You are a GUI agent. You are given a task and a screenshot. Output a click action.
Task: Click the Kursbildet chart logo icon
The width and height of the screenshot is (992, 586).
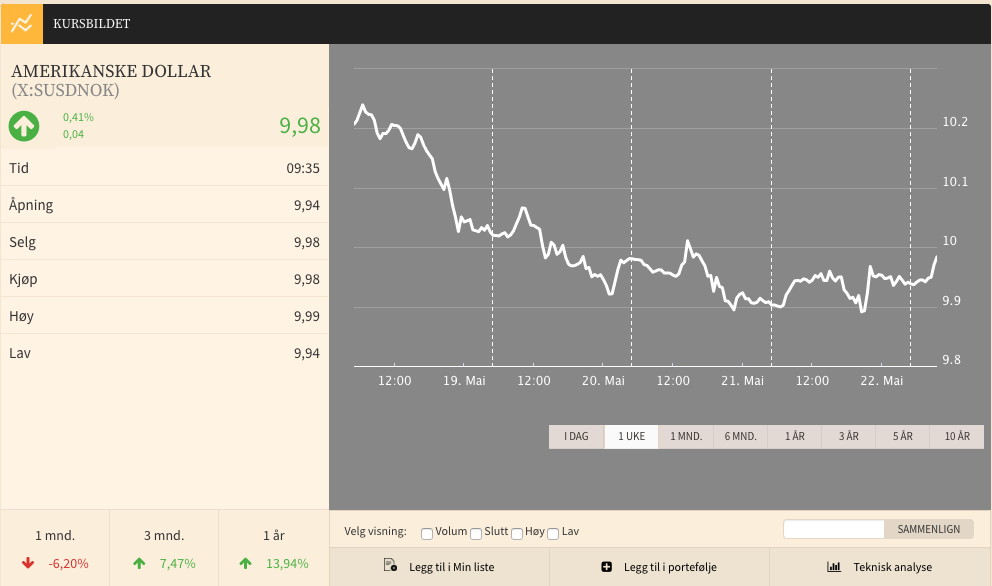pos(22,24)
